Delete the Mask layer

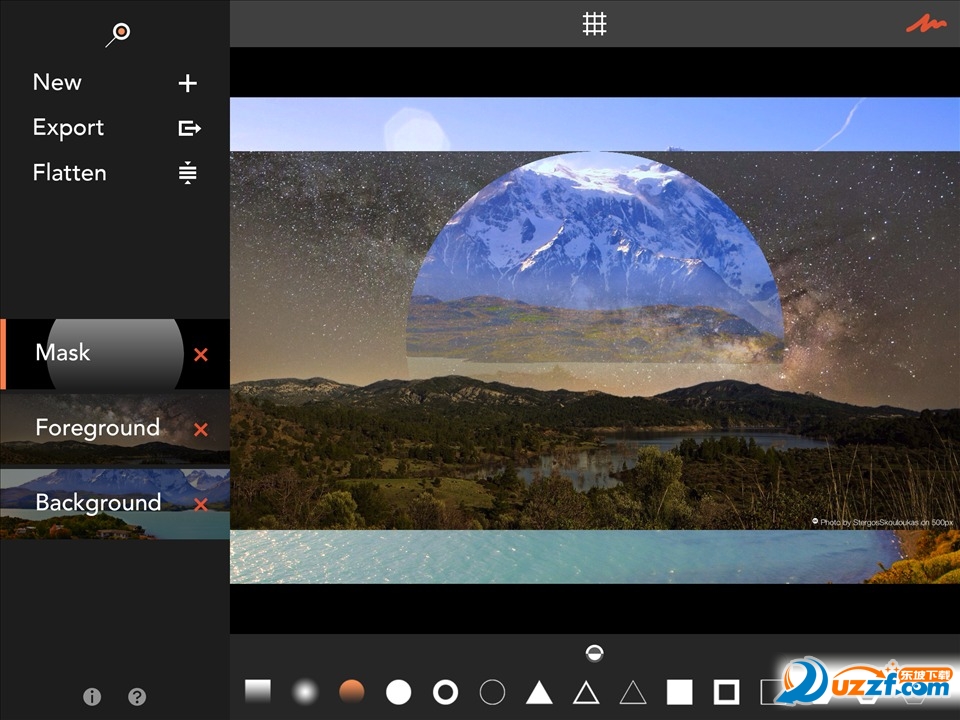click(x=201, y=355)
